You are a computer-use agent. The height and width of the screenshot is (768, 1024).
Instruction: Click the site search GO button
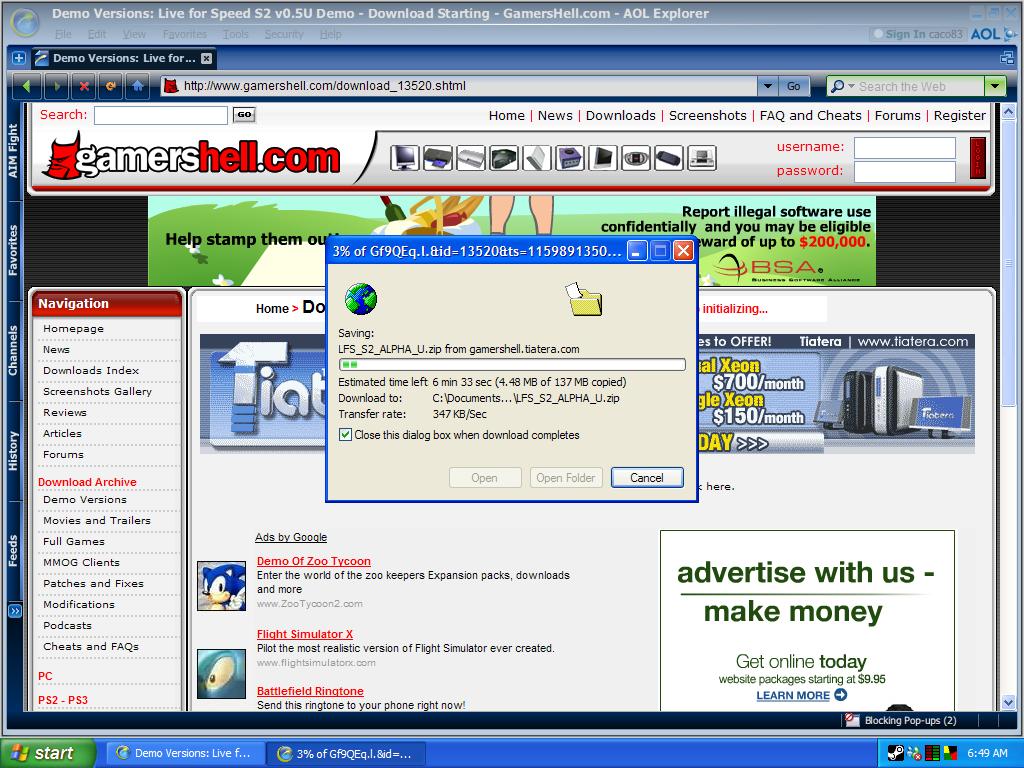(x=244, y=114)
